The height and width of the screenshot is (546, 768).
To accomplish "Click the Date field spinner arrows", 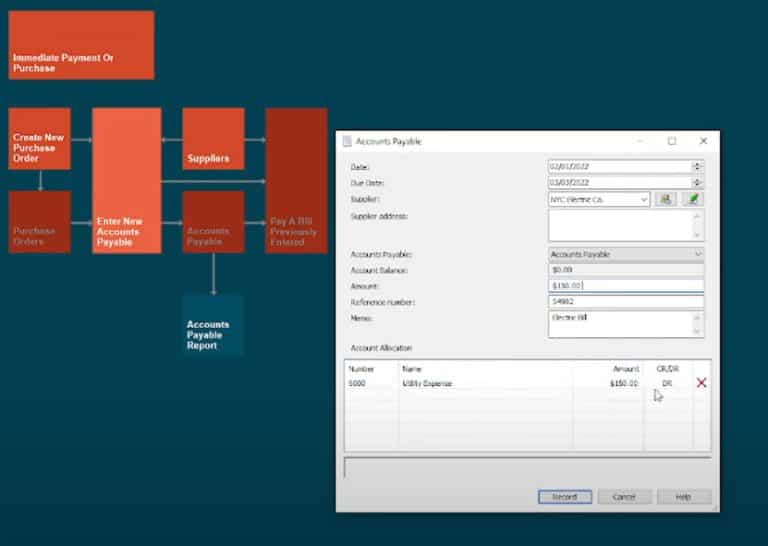I will point(697,167).
